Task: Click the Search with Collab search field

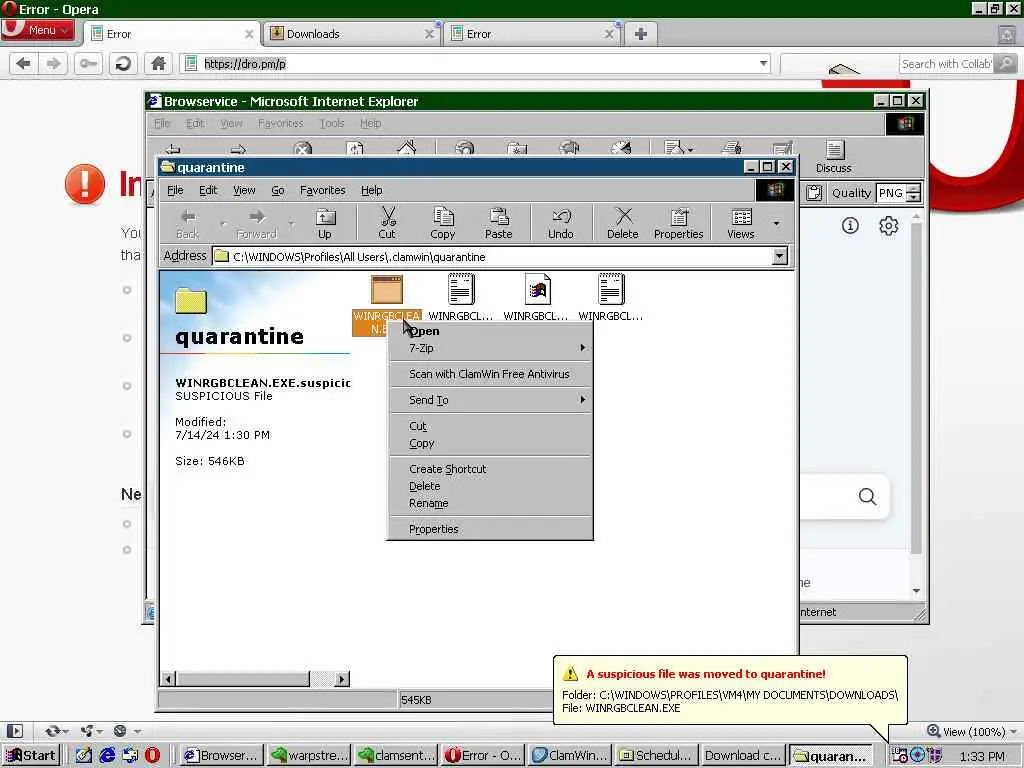Action: pos(948,64)
